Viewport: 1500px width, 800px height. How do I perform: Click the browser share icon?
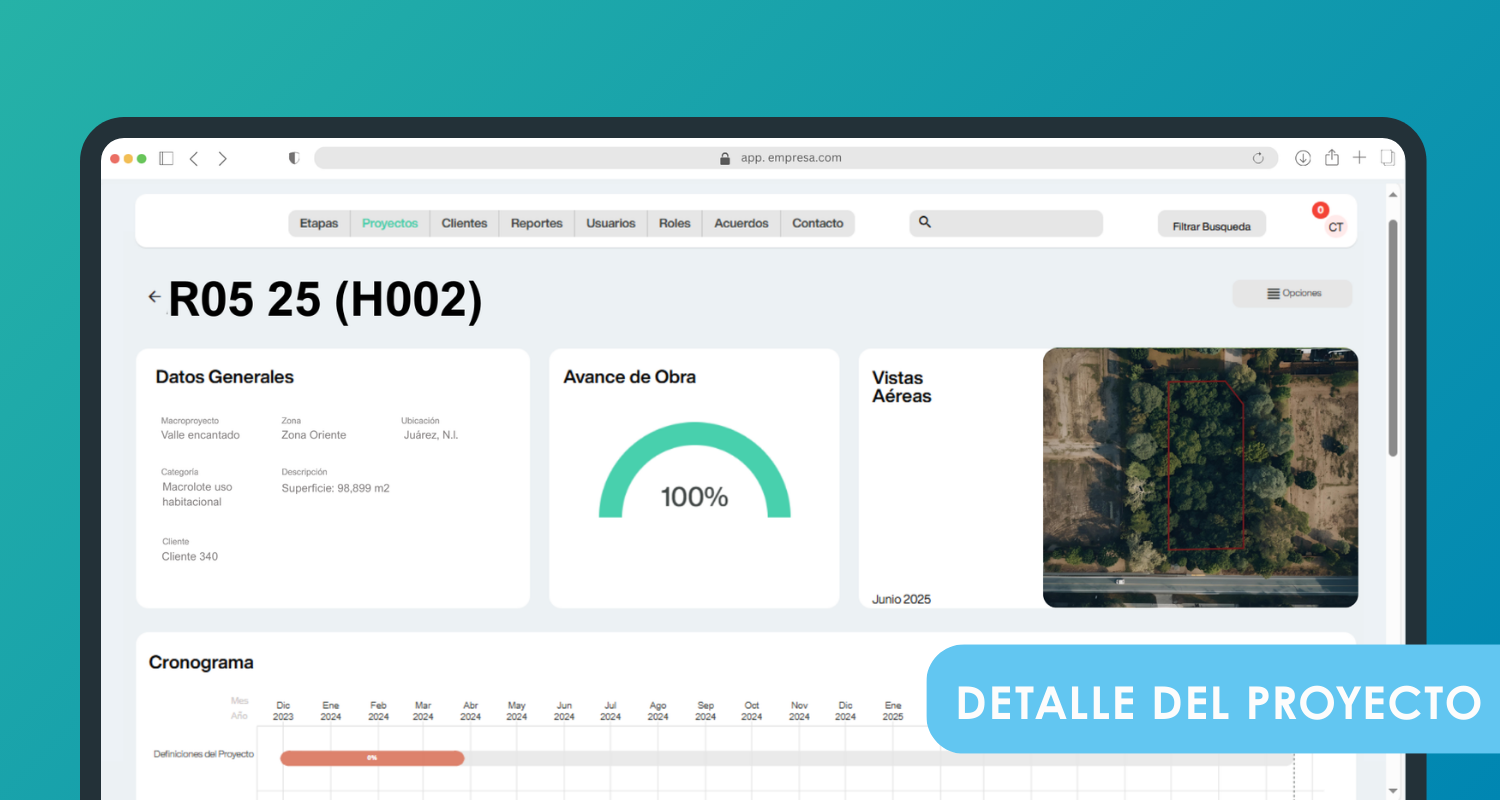1331,158
